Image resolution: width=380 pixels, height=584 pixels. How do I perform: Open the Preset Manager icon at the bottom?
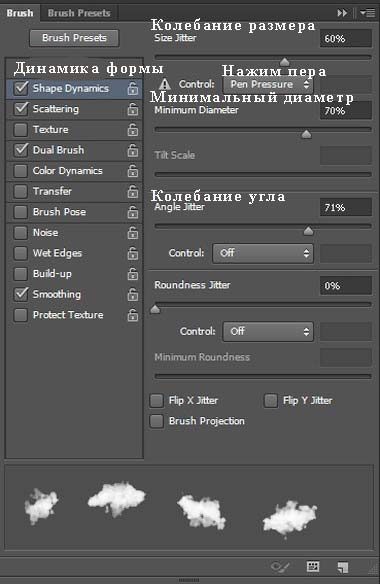(313, 566)
